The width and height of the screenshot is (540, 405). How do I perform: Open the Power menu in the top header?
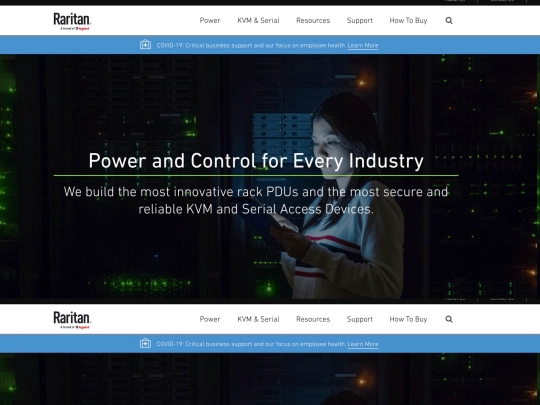(x=210, y=21)
